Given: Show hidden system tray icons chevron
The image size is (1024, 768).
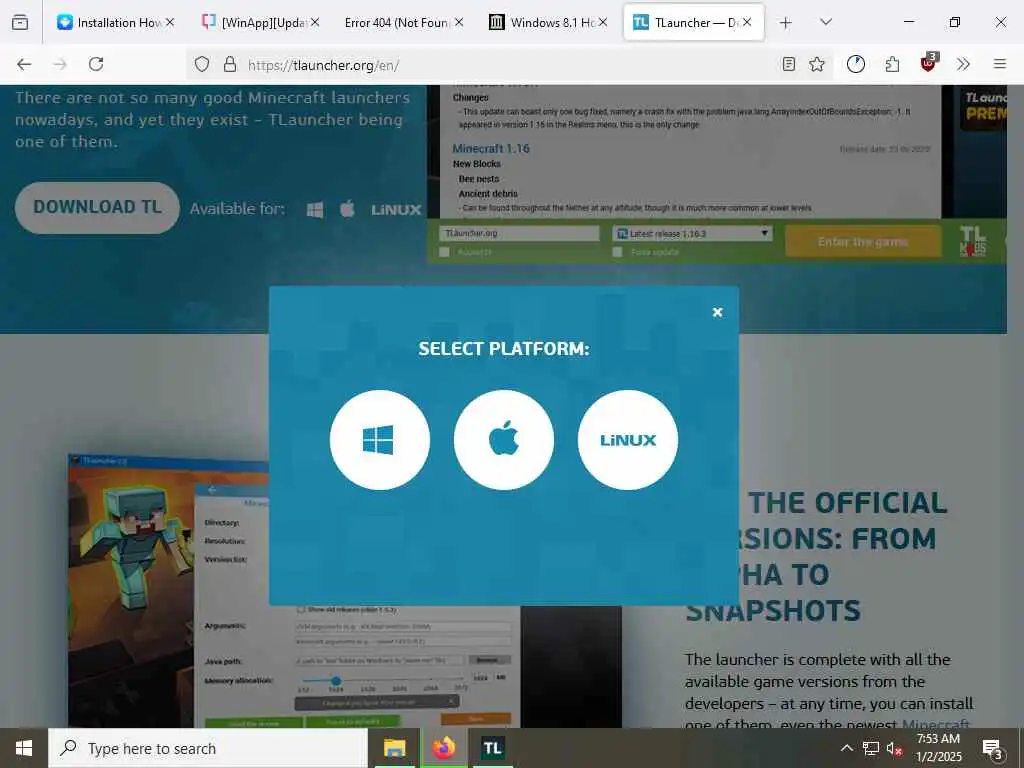Looking at the screenshot, I should (846, 748).
